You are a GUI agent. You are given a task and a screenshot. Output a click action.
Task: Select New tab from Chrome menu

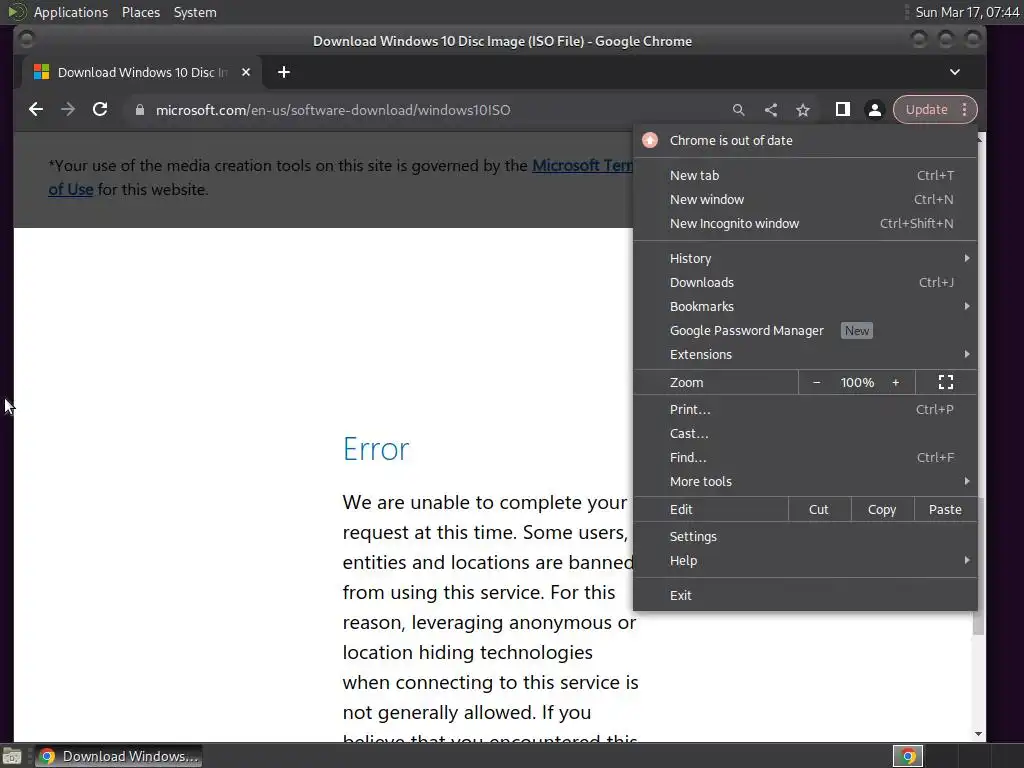[805, 175]
